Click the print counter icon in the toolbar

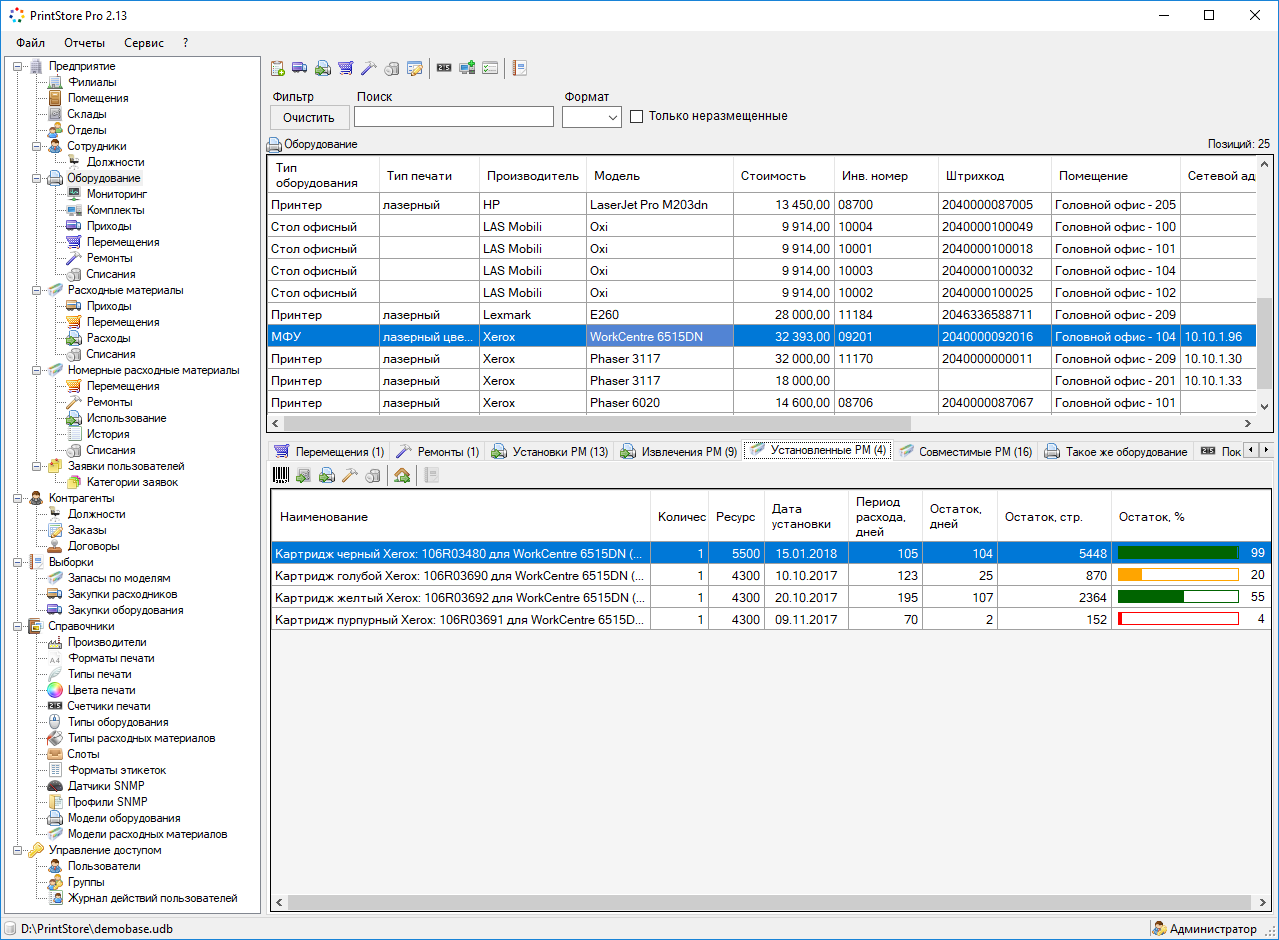point(444,68)
